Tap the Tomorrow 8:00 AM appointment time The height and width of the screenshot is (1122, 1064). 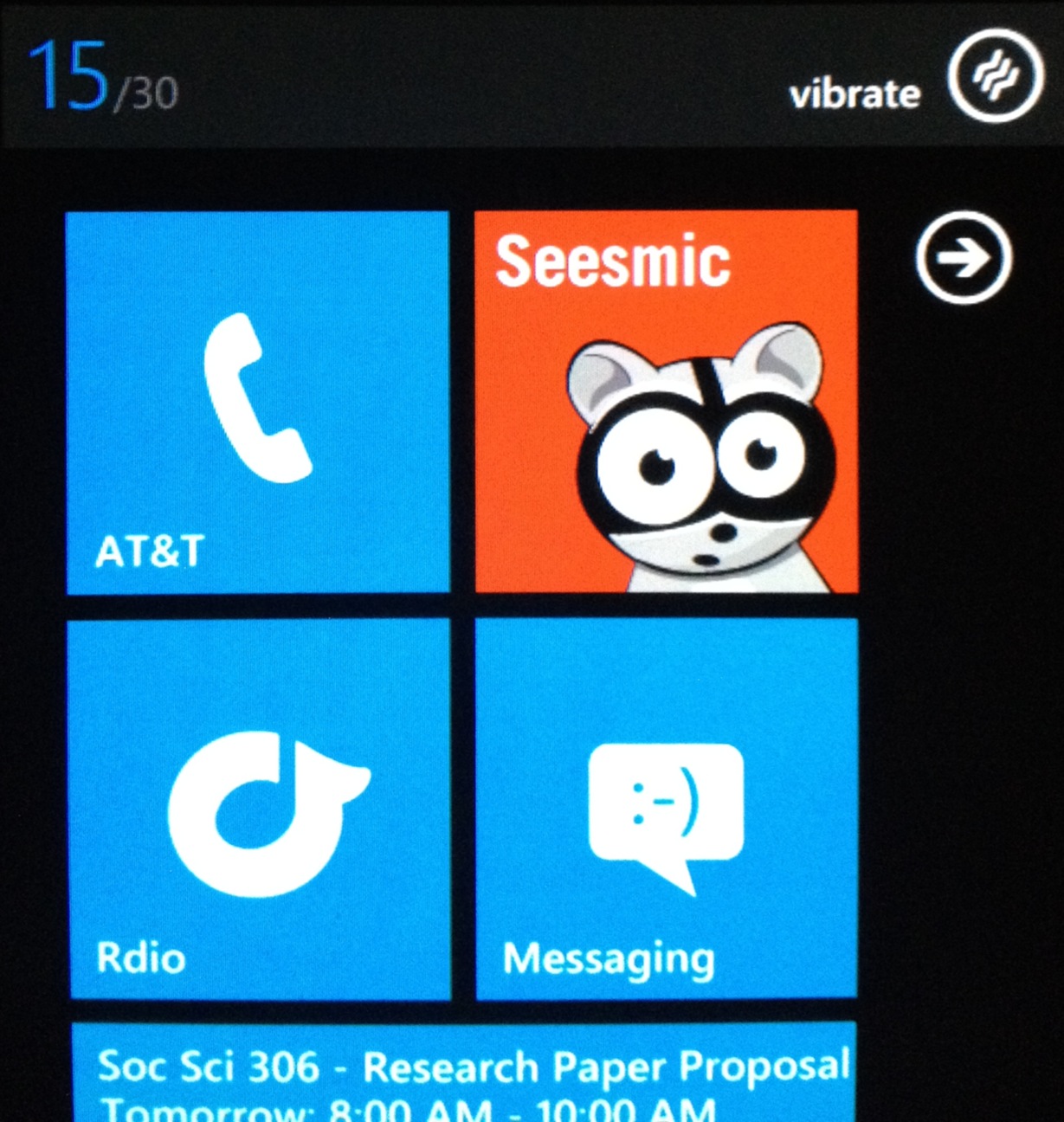click(x=407, y=1110)
